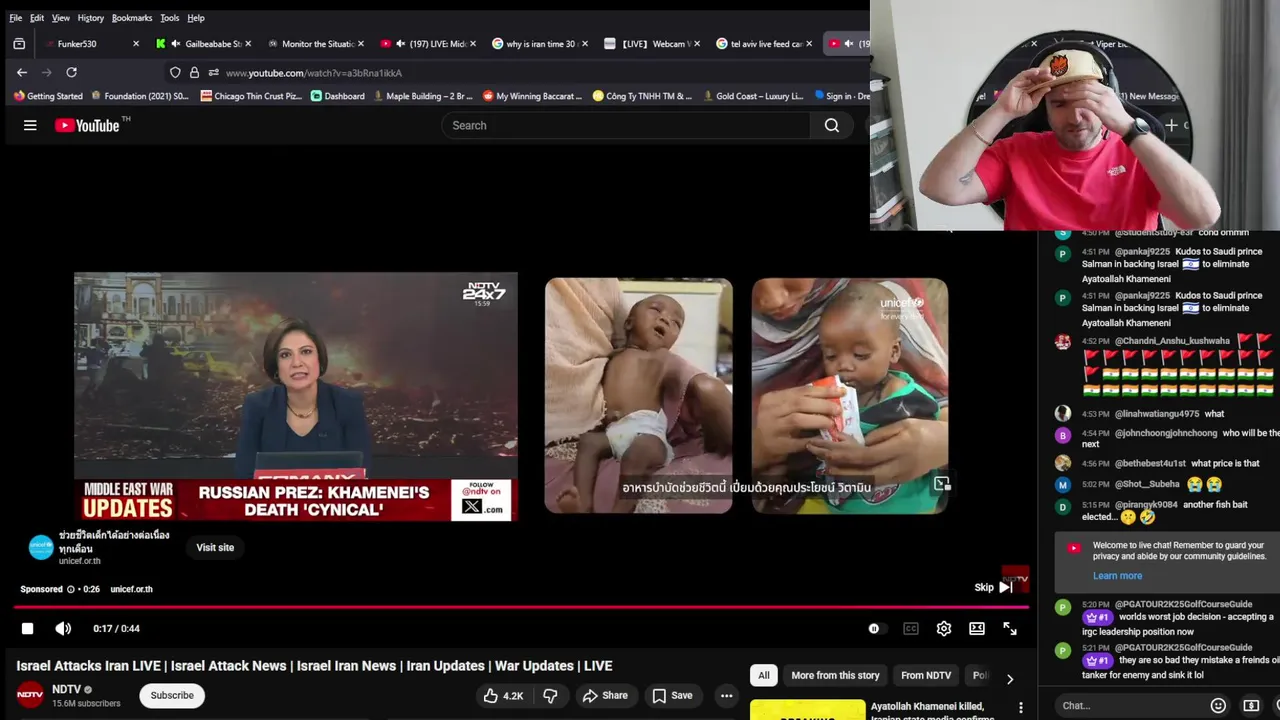
Task: Click the red ad progress bar
Action: point(520,607)
